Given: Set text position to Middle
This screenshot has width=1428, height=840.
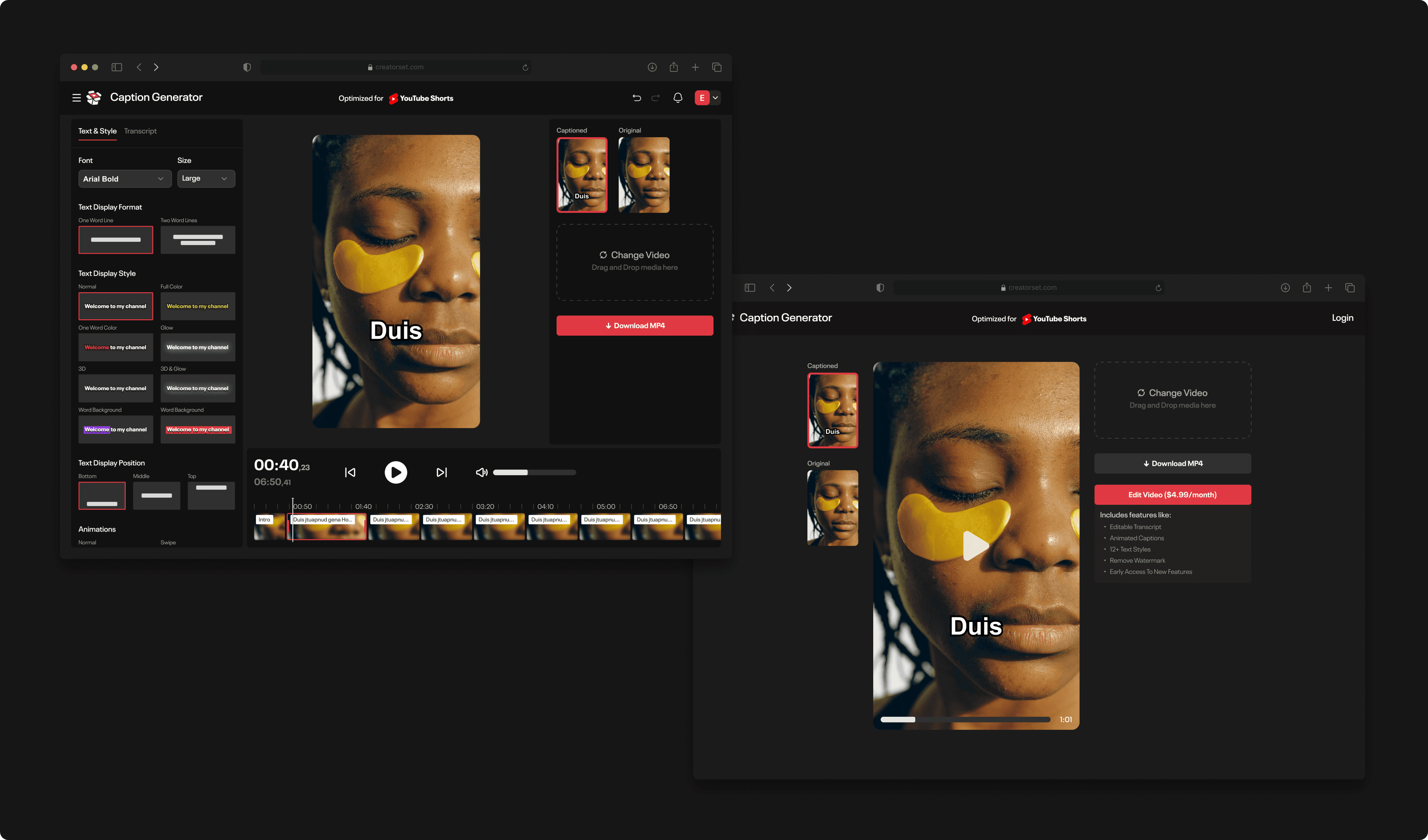Looking at the screenshot, I should pyautogui.click(x=156, y=496).
